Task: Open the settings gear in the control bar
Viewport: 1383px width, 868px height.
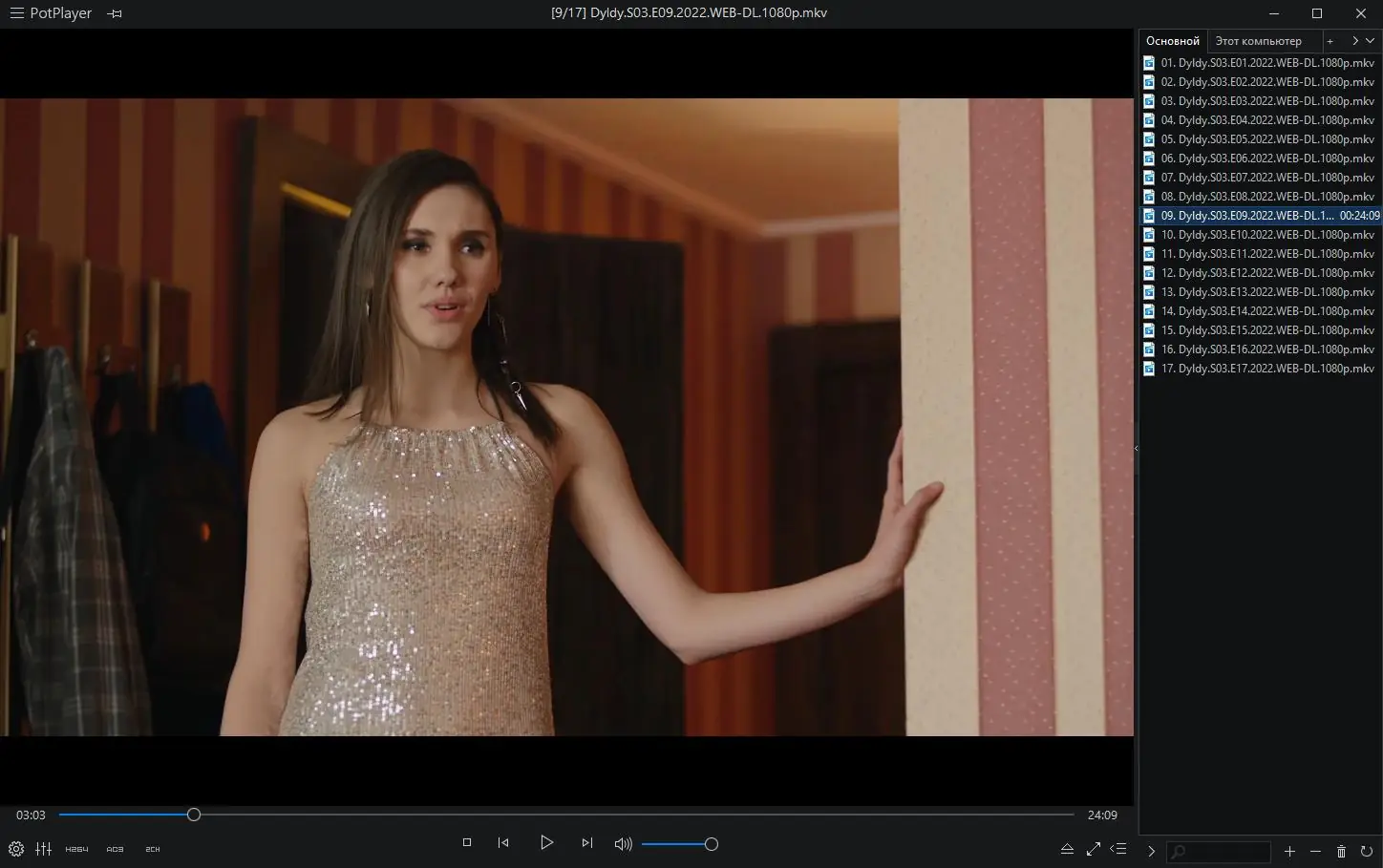Action: coord(16,848)
